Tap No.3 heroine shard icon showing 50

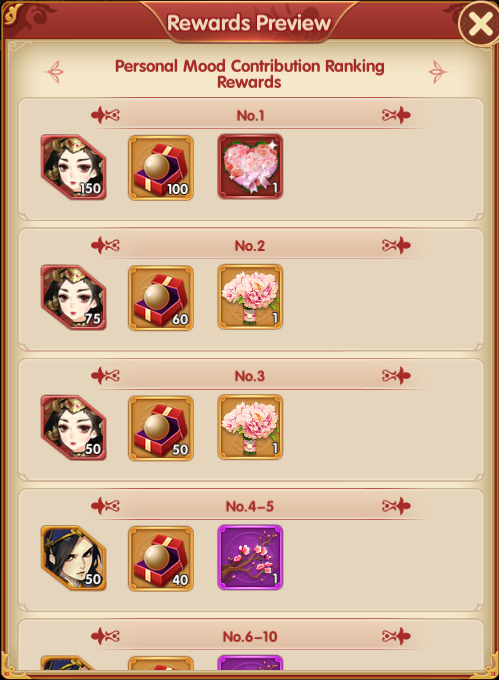pyautogui.click(x=73, y=428)
